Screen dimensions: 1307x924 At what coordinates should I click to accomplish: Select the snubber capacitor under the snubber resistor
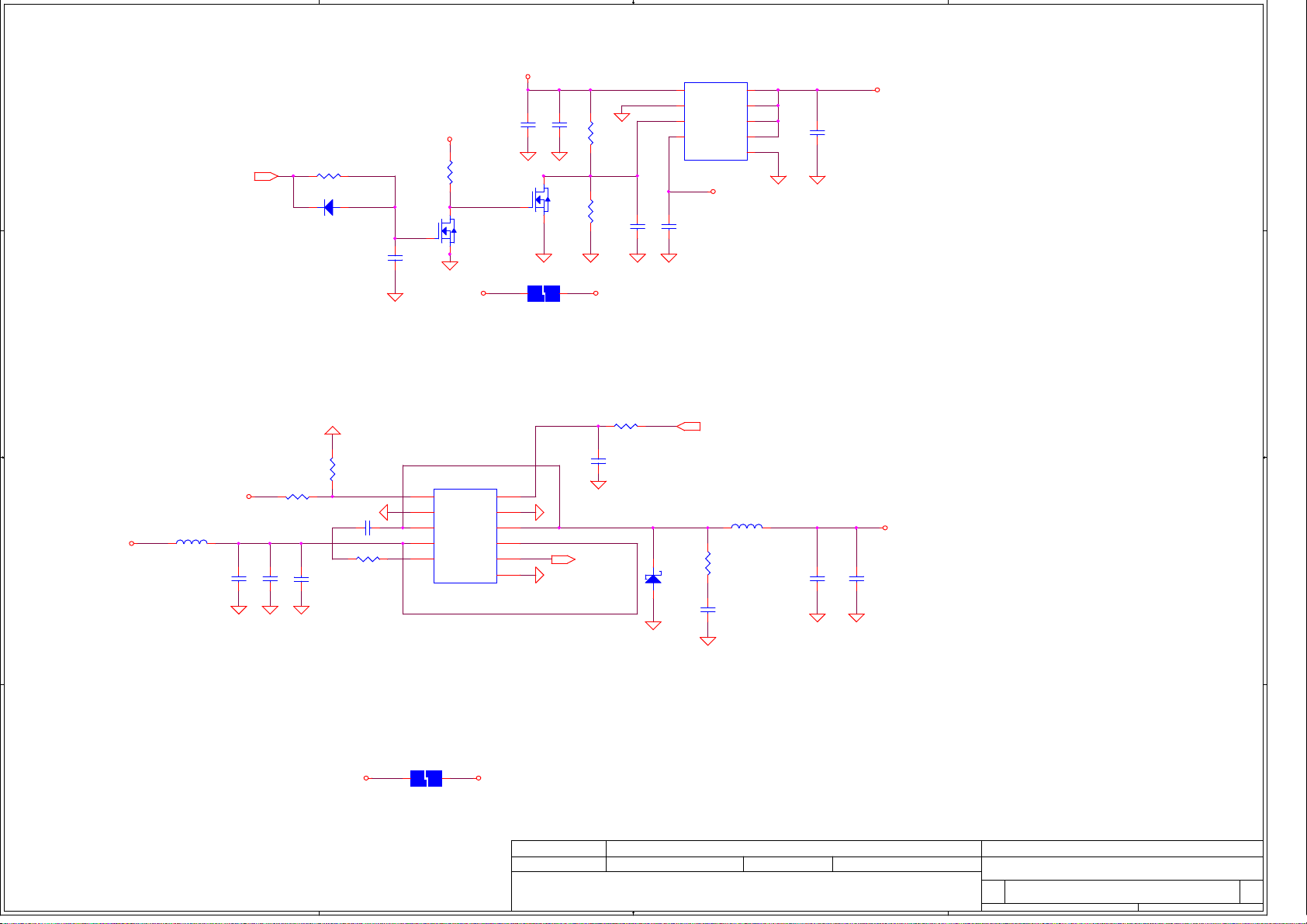pos(707,610)
